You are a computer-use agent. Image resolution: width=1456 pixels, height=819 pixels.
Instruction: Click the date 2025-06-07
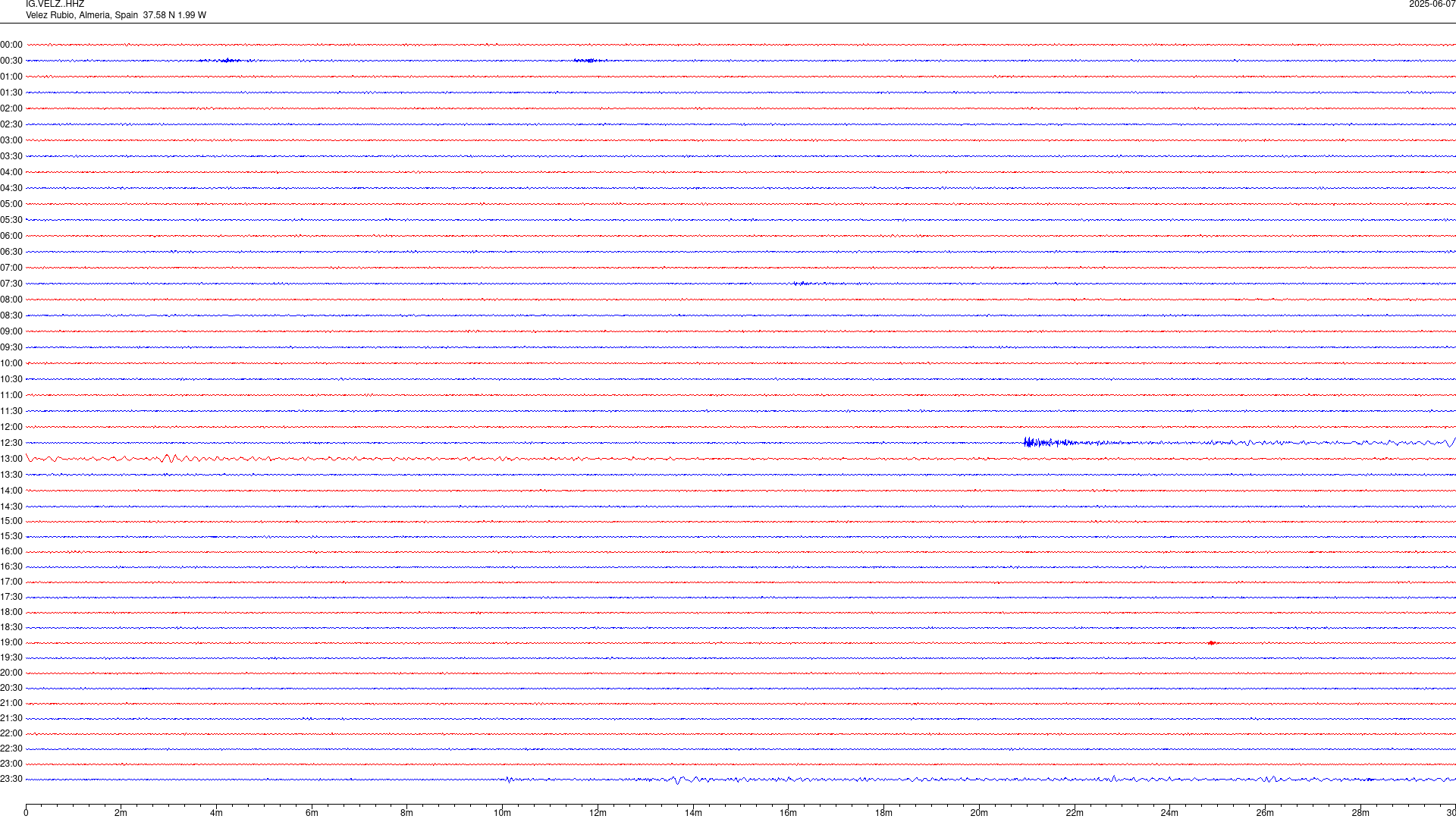1432,5
